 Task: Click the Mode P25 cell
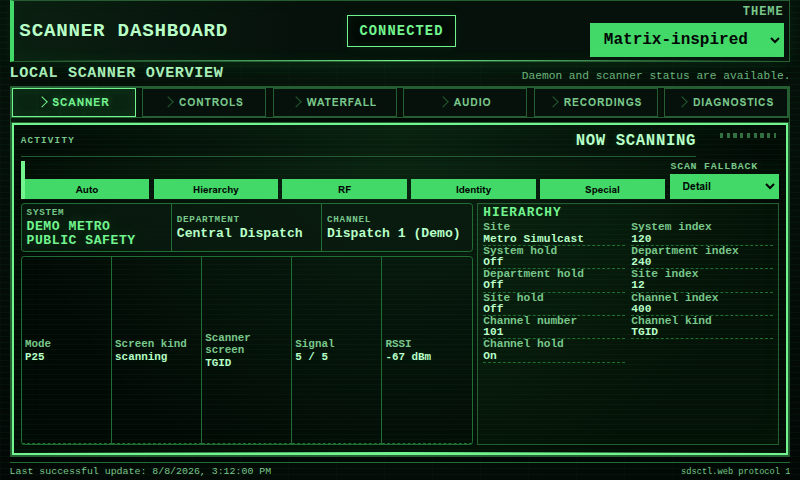66,350
